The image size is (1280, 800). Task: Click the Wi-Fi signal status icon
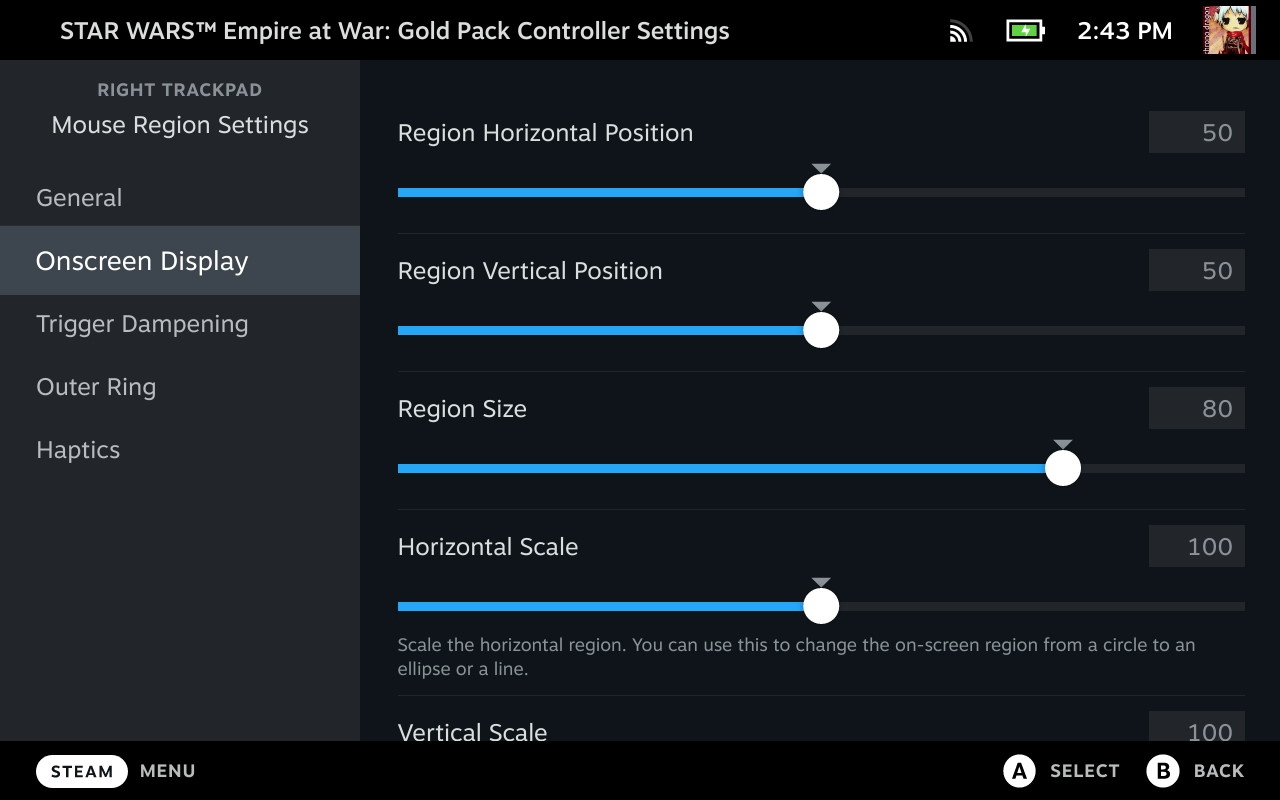pos(960,32)
